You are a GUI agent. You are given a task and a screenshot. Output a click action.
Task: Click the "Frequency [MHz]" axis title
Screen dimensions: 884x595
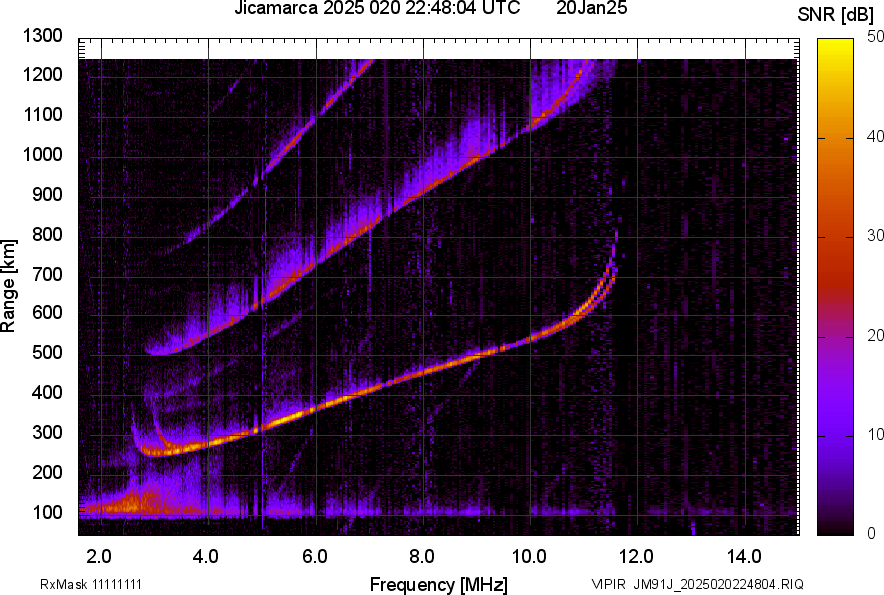(x=439, y=584)
